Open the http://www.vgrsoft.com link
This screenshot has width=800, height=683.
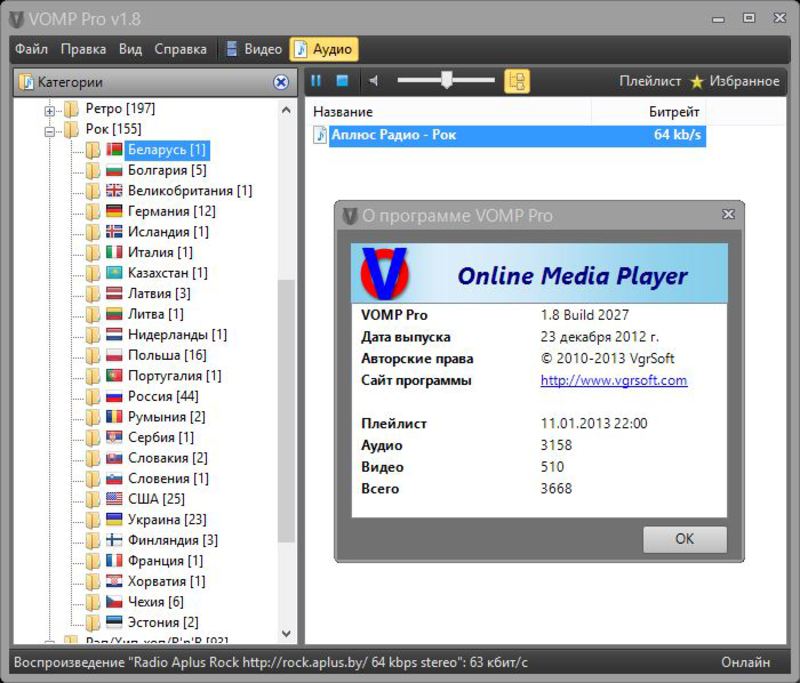click(x=614, y=381)
